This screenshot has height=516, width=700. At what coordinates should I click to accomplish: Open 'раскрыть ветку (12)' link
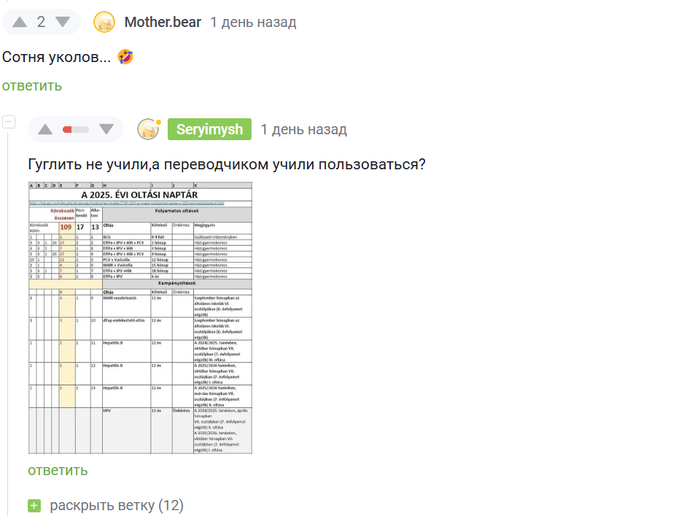click(x=117, y=506)
